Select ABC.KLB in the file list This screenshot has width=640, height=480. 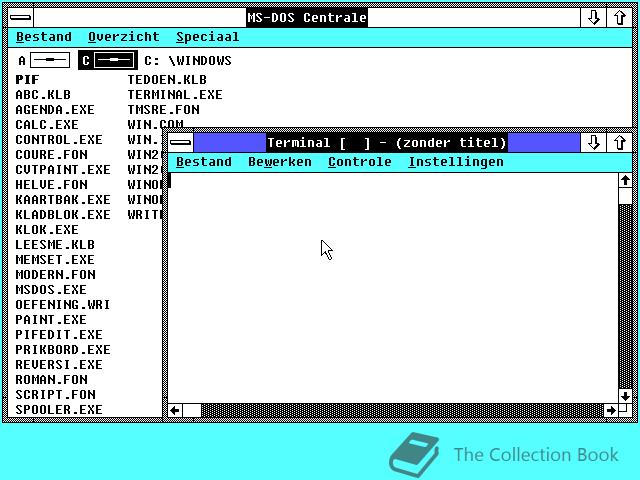coord(43,95)
